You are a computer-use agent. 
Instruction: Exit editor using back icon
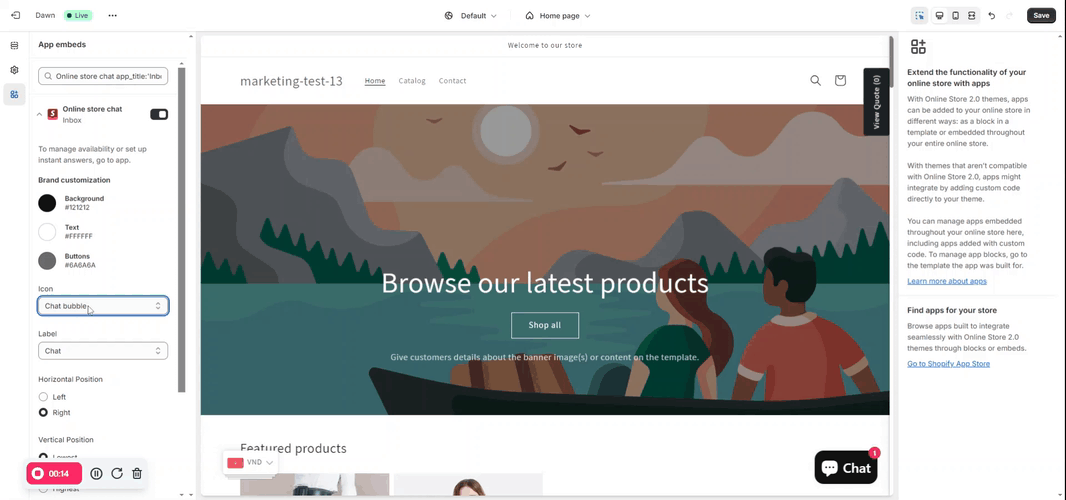pos(16,15)
